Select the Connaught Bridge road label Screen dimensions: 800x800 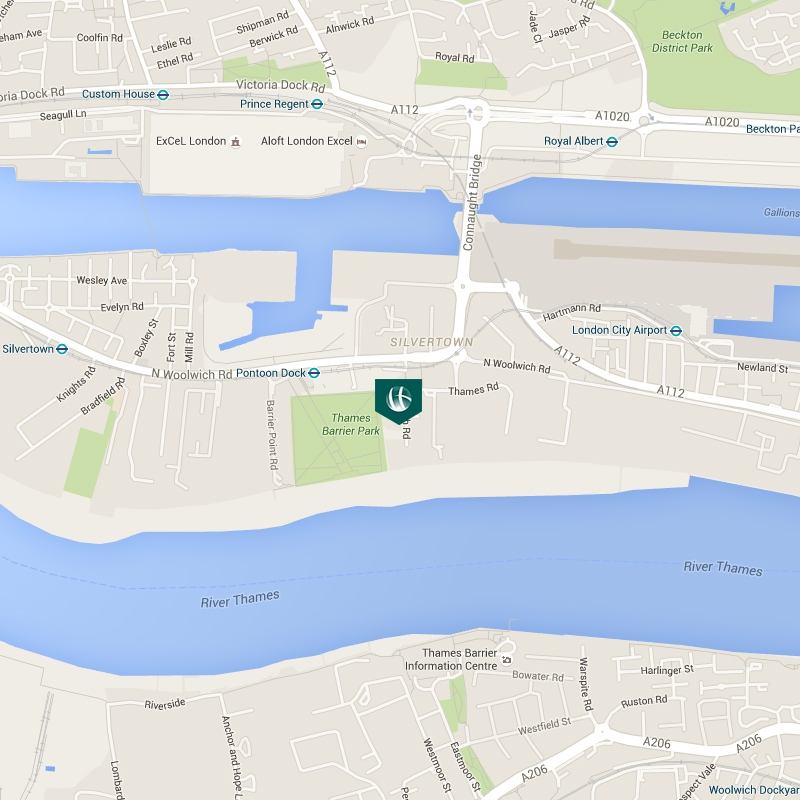[472, 203]
